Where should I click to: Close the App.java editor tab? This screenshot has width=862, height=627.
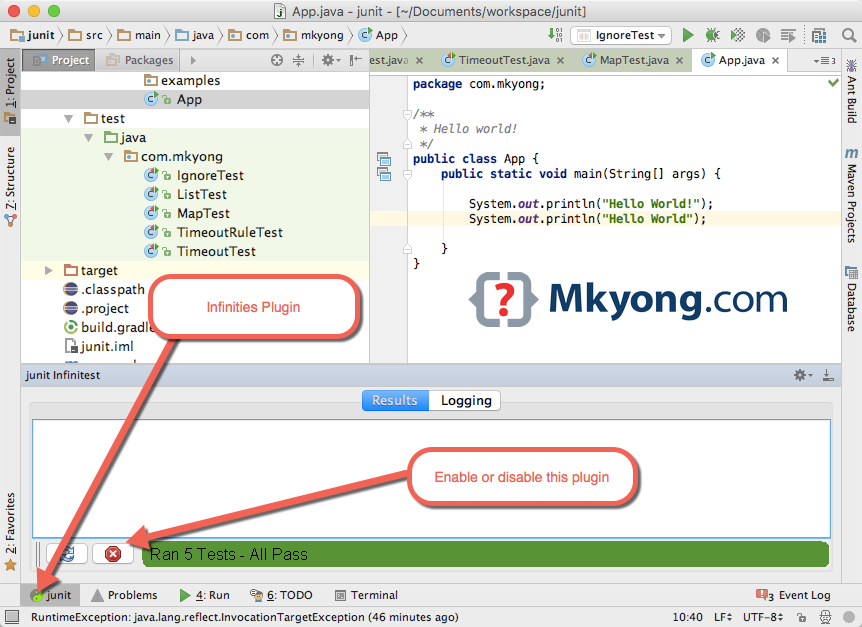775,60
